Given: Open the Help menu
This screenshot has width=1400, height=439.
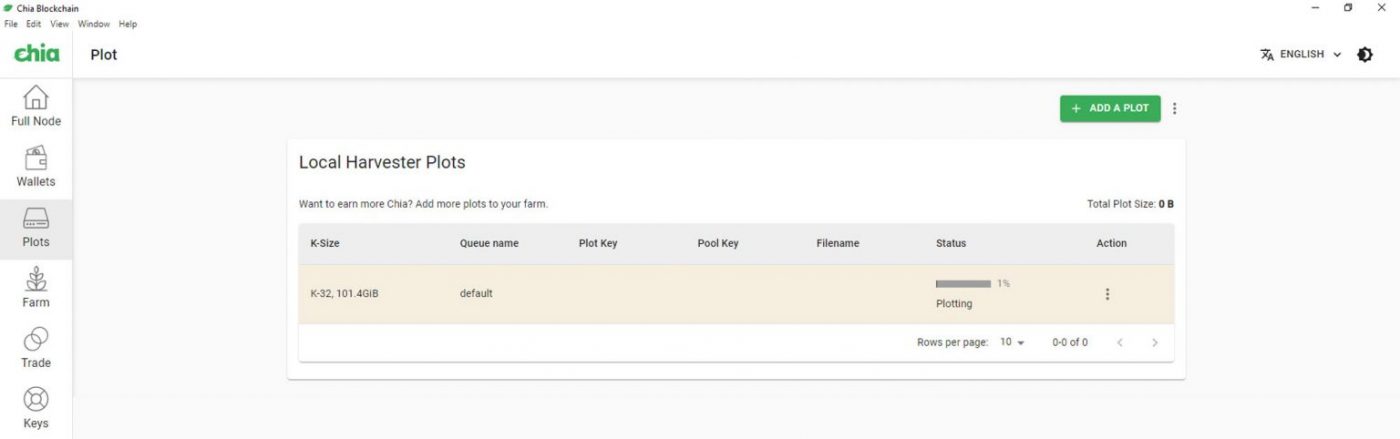Looking at the screenshot, I should 128,24.
